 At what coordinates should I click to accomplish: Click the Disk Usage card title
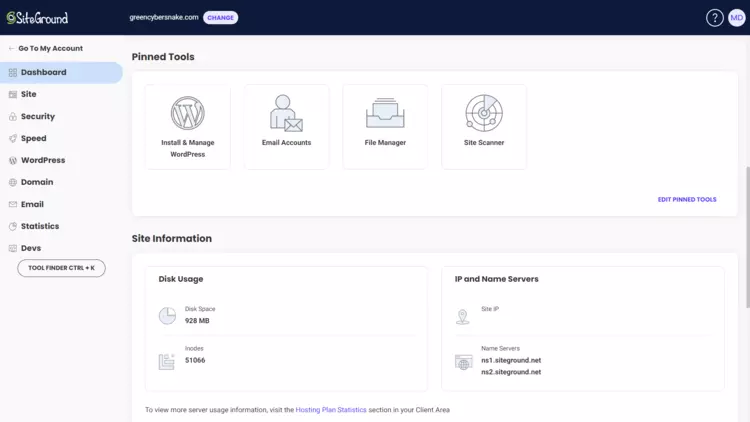[x=181, y=279]
